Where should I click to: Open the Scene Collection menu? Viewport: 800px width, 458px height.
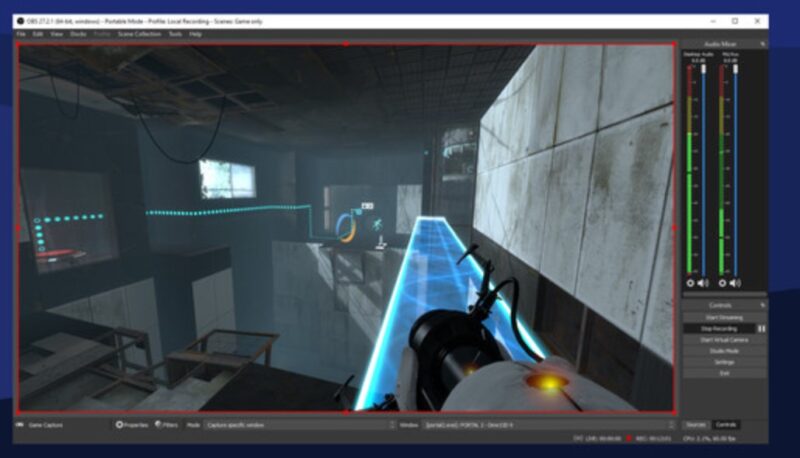point(139,34)
